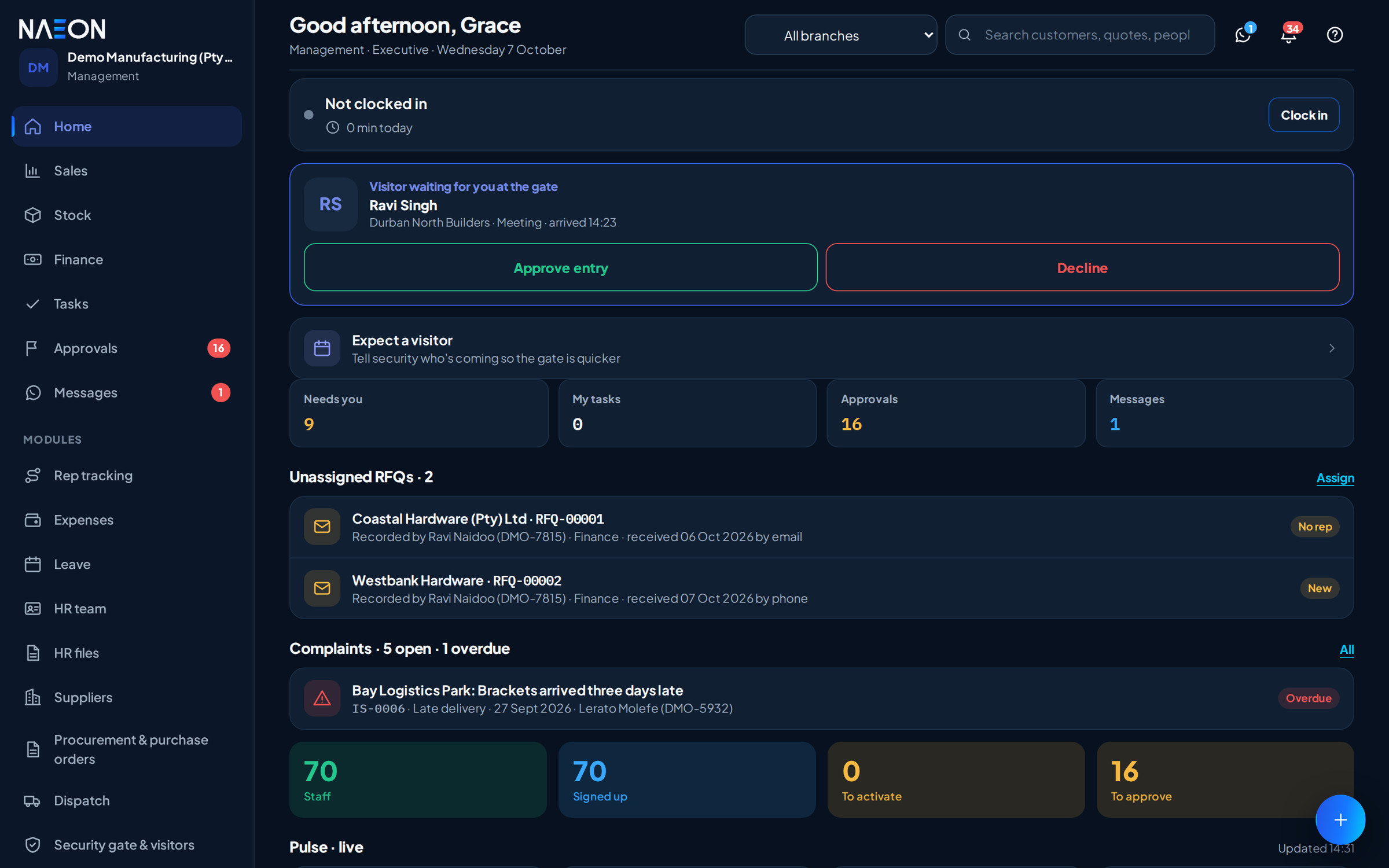This screenshot has width=1389, height=868.
Task: Click the search customers input field
Action: pyautogui.click(x=1080, y=35)
